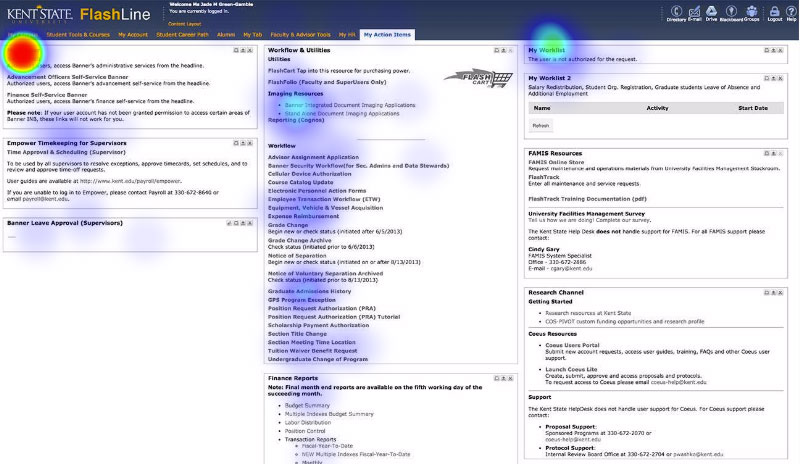Open FlashTrack Training Documentation (pdf) link
Image resolution: width=800 pixels, height=464 pixels.
(x=587, y=199)
